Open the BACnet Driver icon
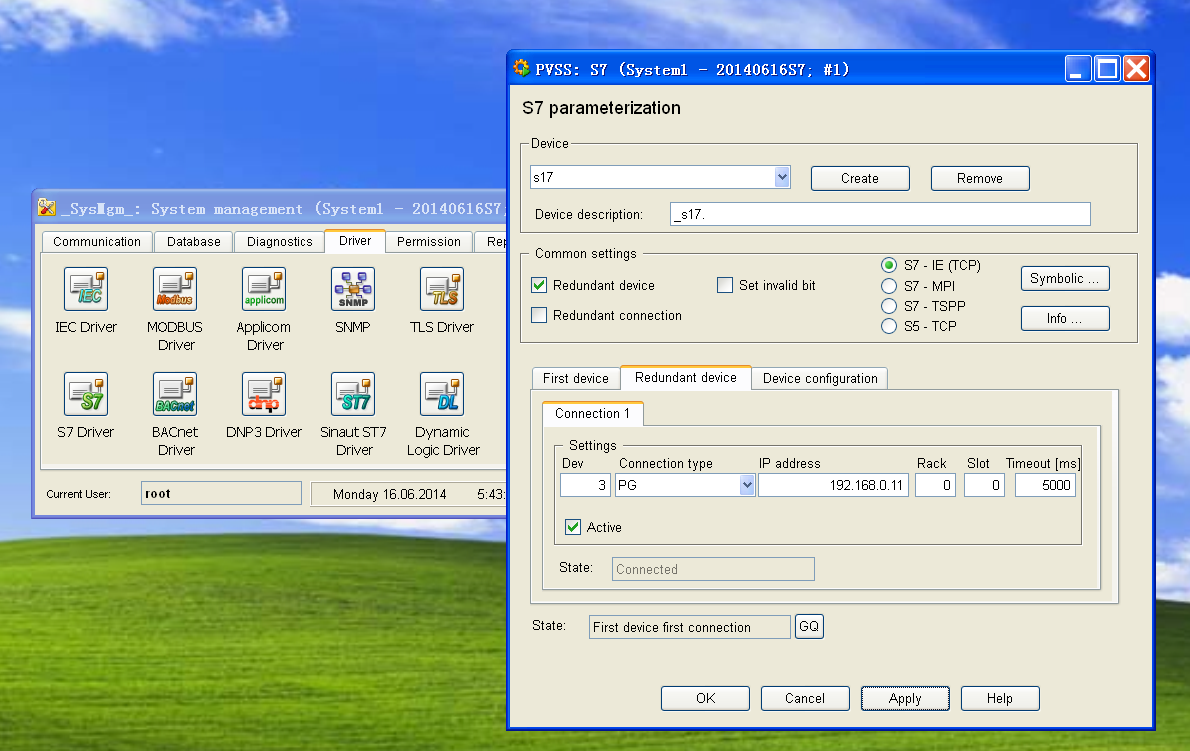This screenshot has width=1190, height=751. (x=175, y=394)
